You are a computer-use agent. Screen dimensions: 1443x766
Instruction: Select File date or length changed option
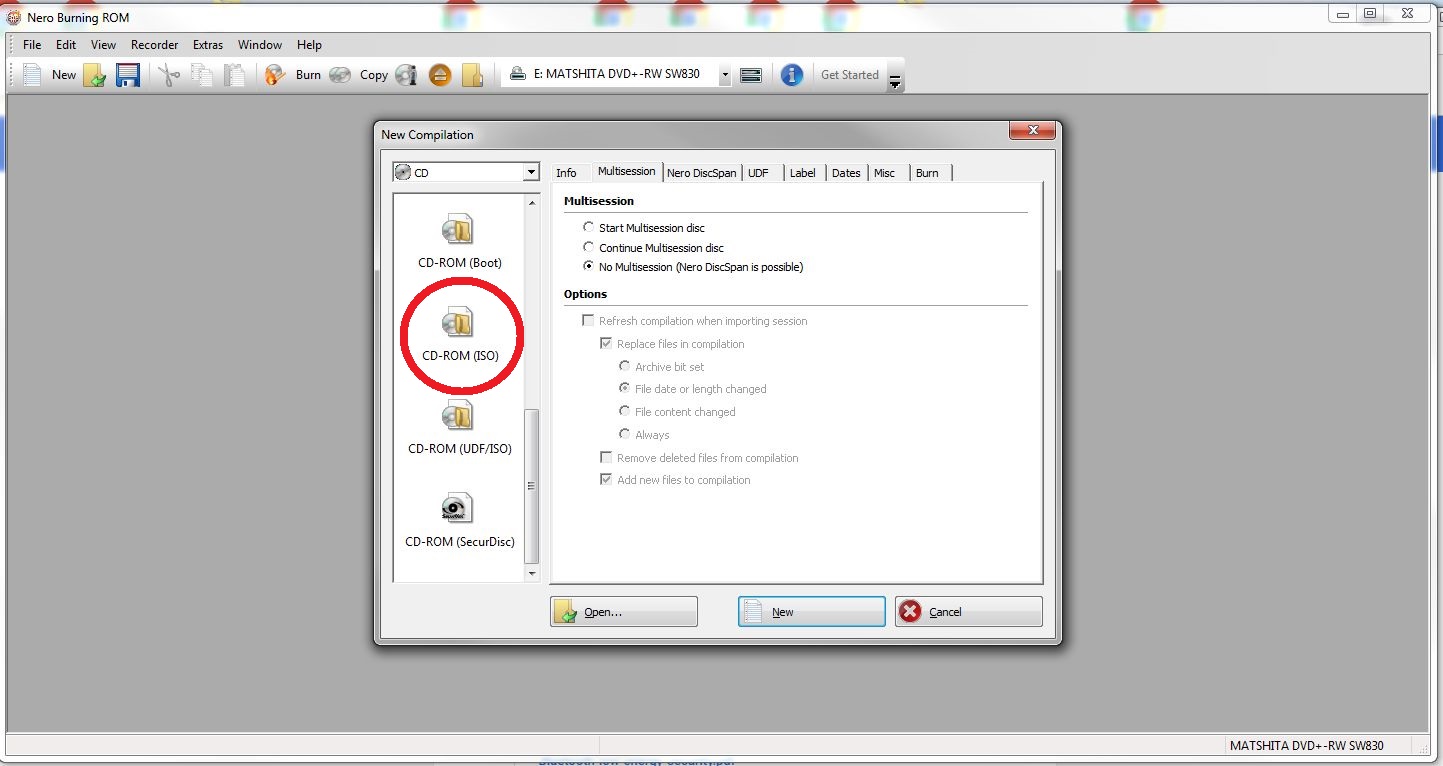coord(625,389)
